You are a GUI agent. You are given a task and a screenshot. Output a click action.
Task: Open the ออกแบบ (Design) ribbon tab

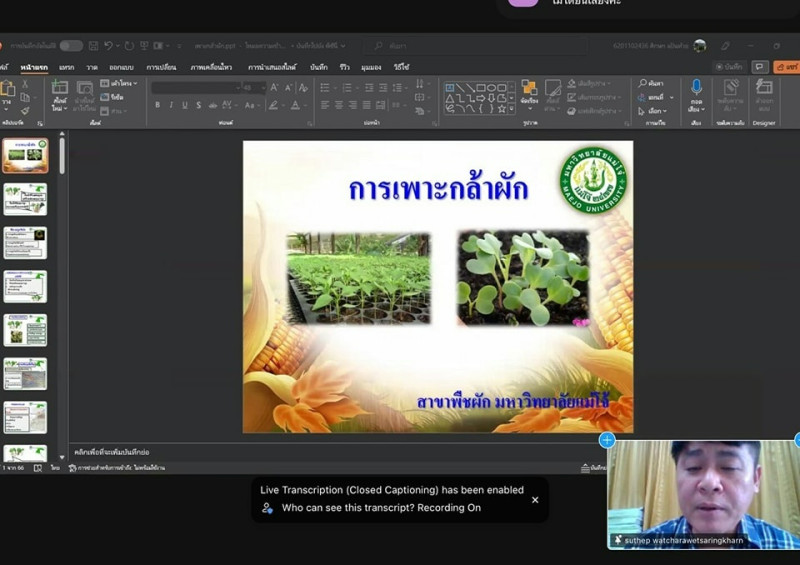119,67
